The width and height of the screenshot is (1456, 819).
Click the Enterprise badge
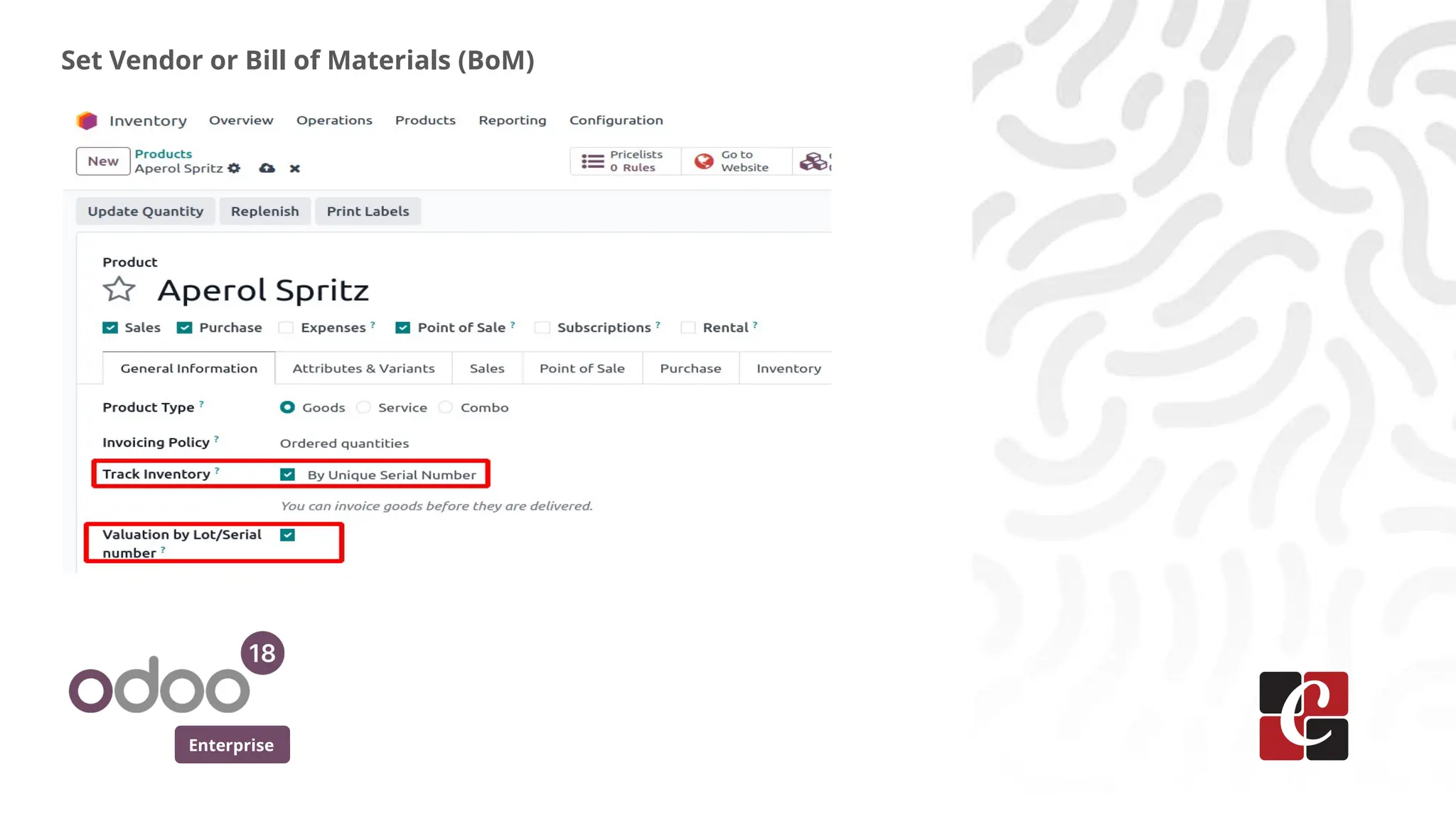pos(232,744)
